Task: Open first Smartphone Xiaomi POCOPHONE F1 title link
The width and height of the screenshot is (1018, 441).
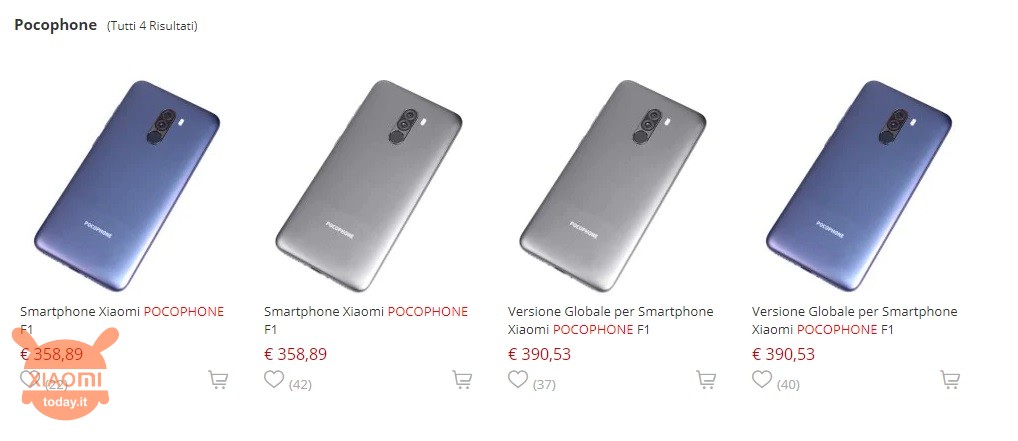Action: click(122, 320)
